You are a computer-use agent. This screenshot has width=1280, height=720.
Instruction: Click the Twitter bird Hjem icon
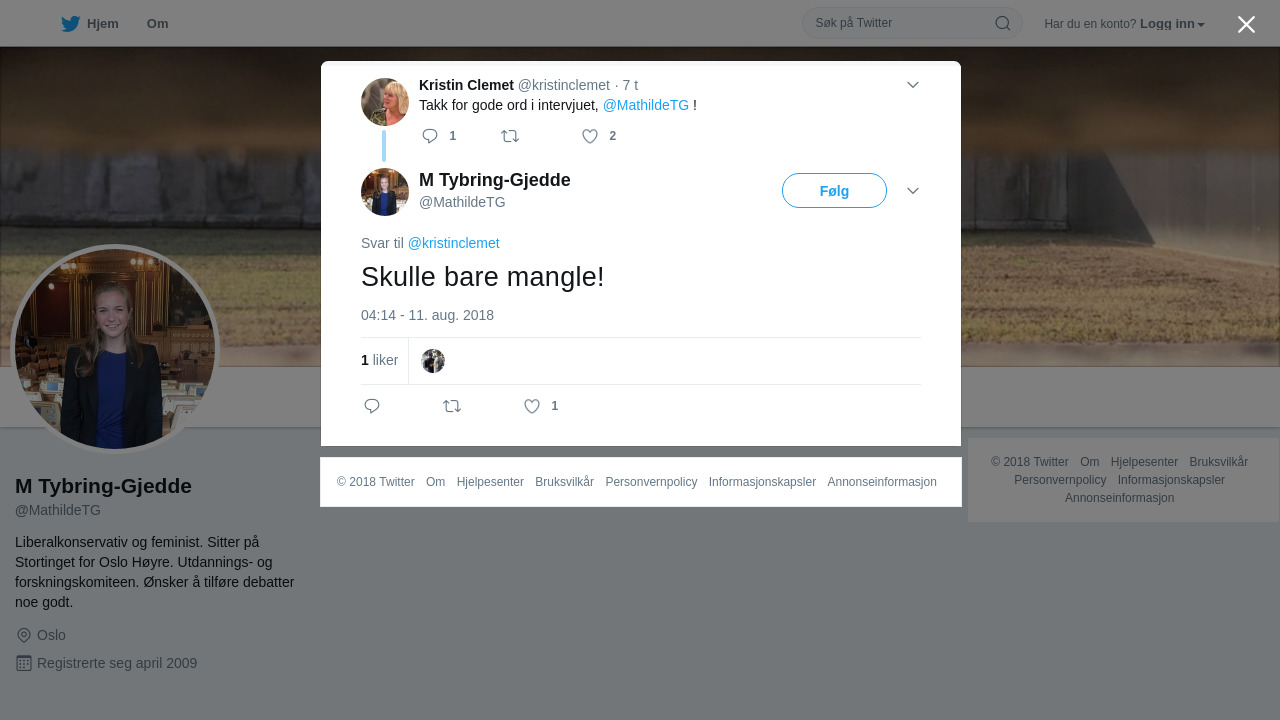(70, 24)
